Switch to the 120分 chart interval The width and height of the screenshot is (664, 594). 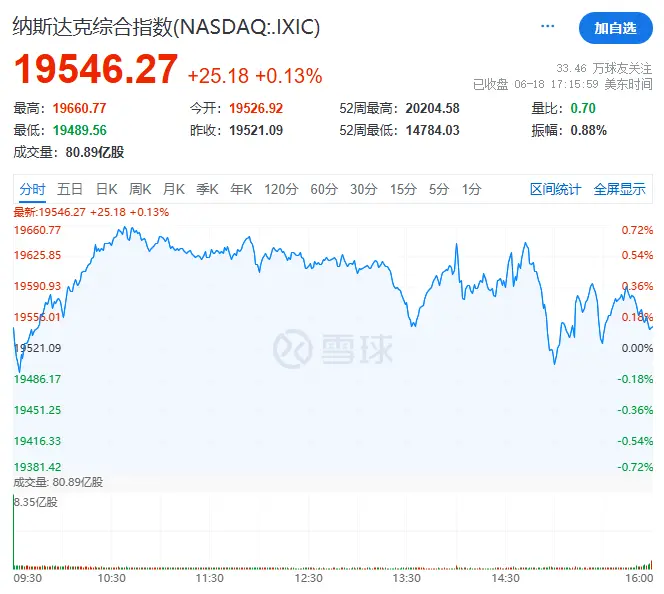coord(281,189)
